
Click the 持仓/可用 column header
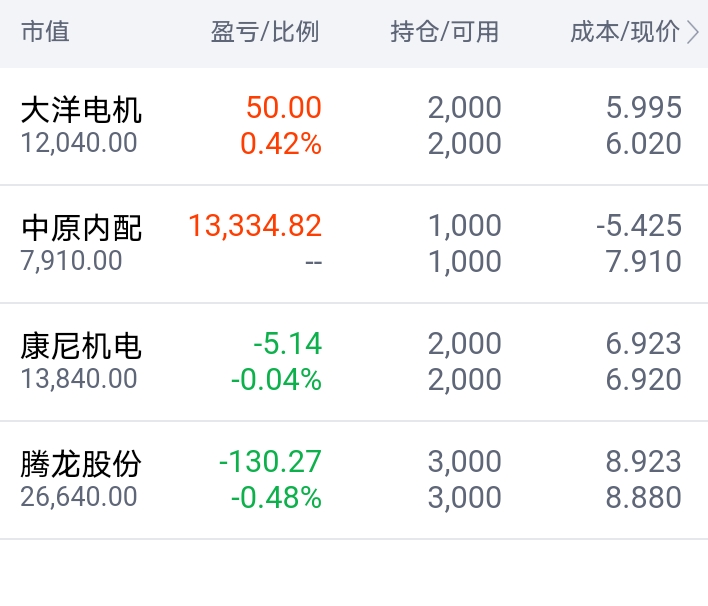[444, 32]
